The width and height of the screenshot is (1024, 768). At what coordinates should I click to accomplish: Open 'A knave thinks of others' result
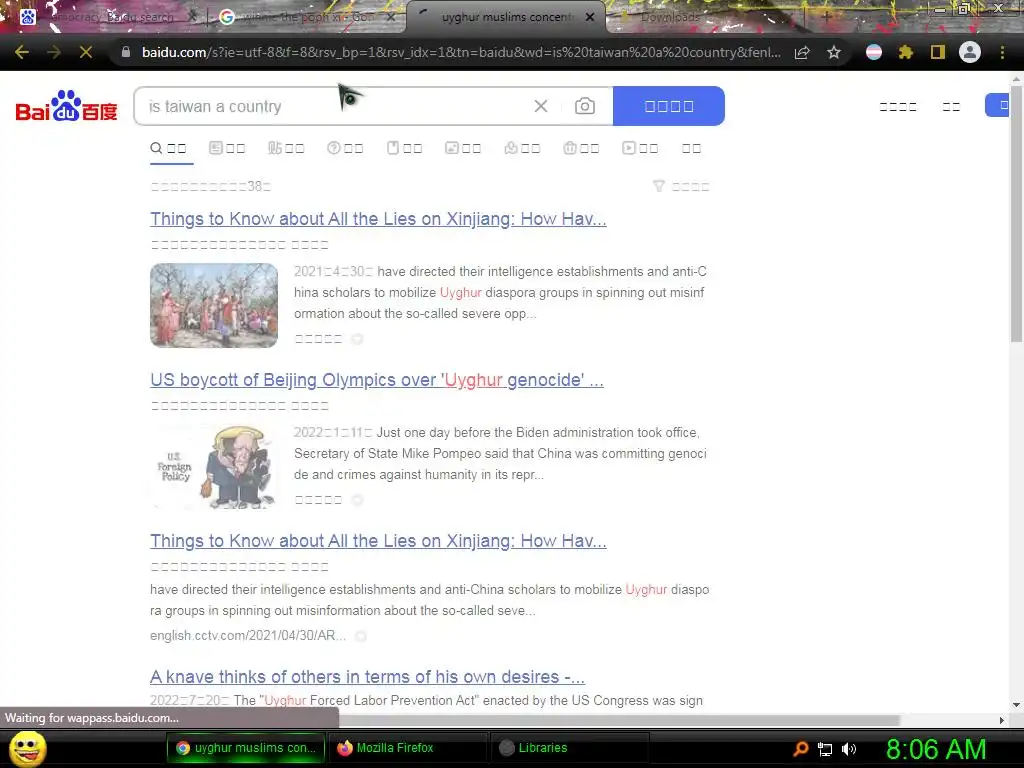click(367, 677)
